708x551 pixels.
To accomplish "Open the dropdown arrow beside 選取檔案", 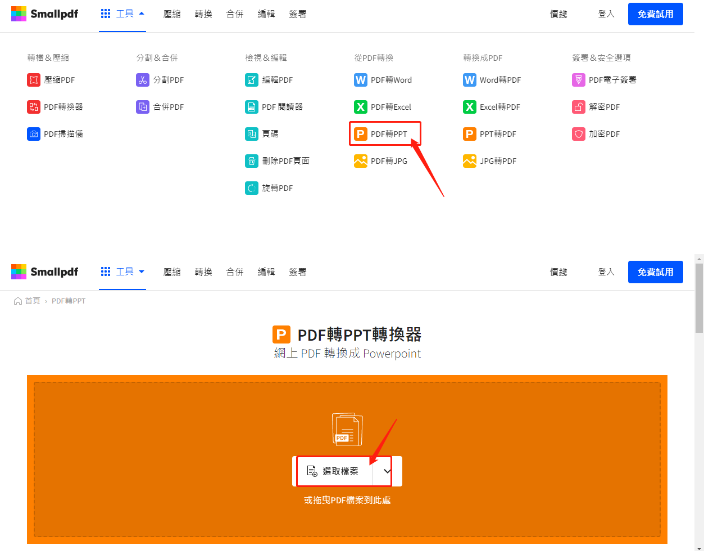I will [x=387, y=471].
